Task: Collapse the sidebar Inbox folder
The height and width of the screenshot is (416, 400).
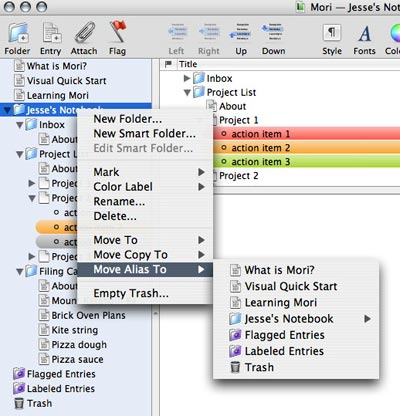Action: click(19, 125)
